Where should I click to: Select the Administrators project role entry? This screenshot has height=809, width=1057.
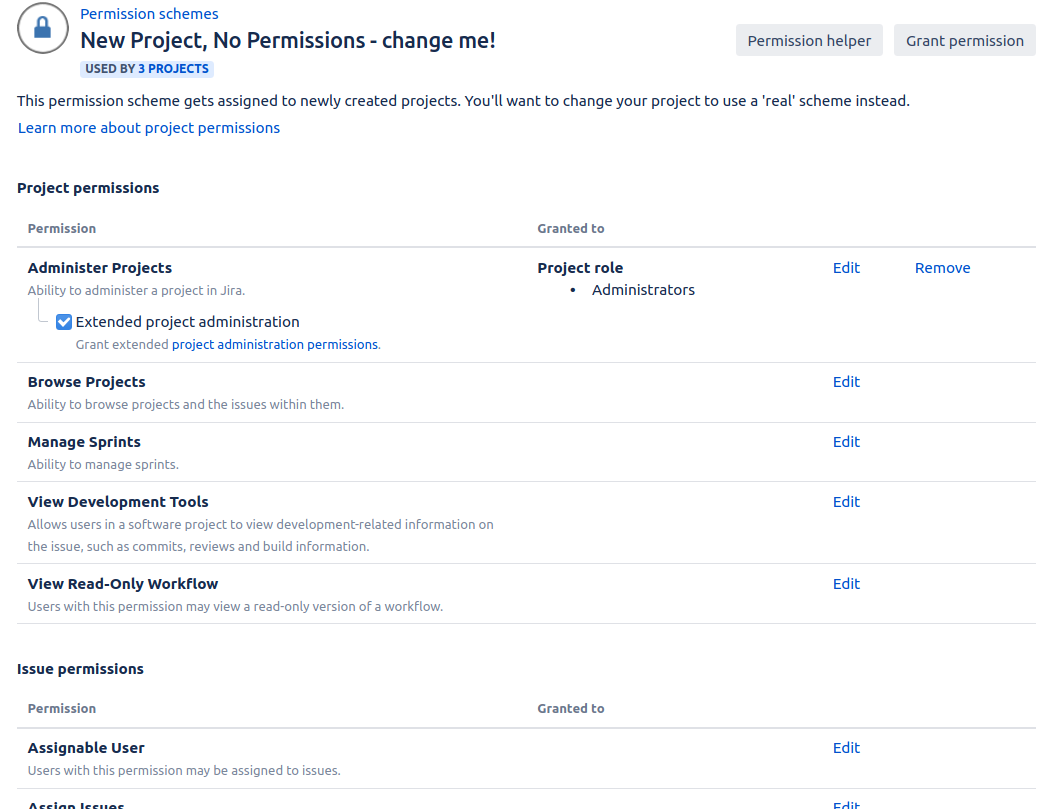pos(643,290)
